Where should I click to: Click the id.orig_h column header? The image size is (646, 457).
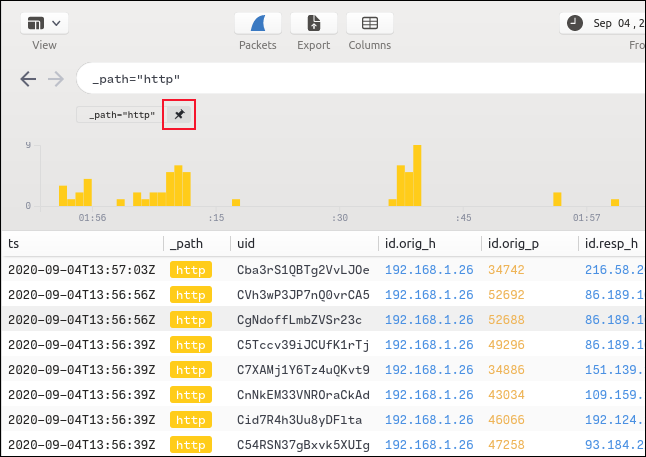coord(410,244)
